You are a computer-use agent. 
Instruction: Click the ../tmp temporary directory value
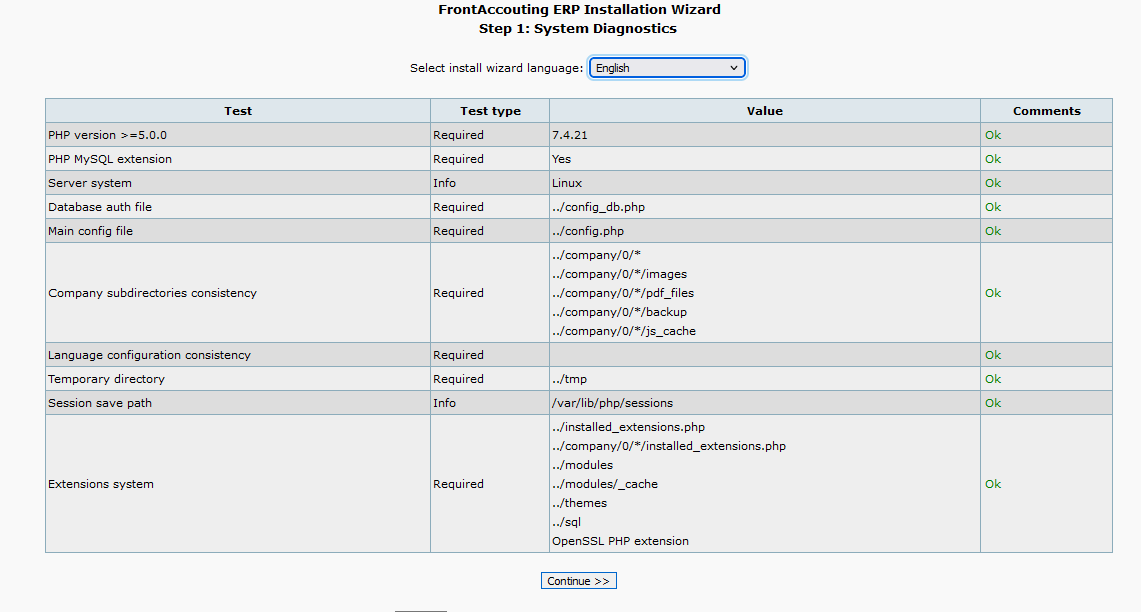569,379
